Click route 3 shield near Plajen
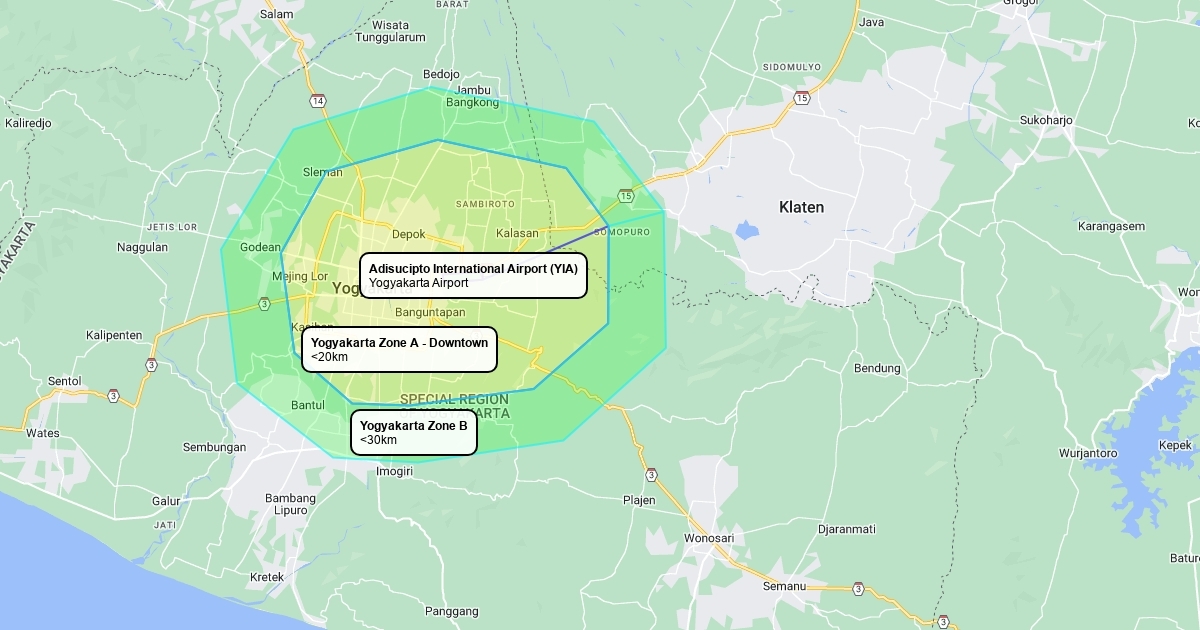1200x630 pixels. [x=651, y=474]
